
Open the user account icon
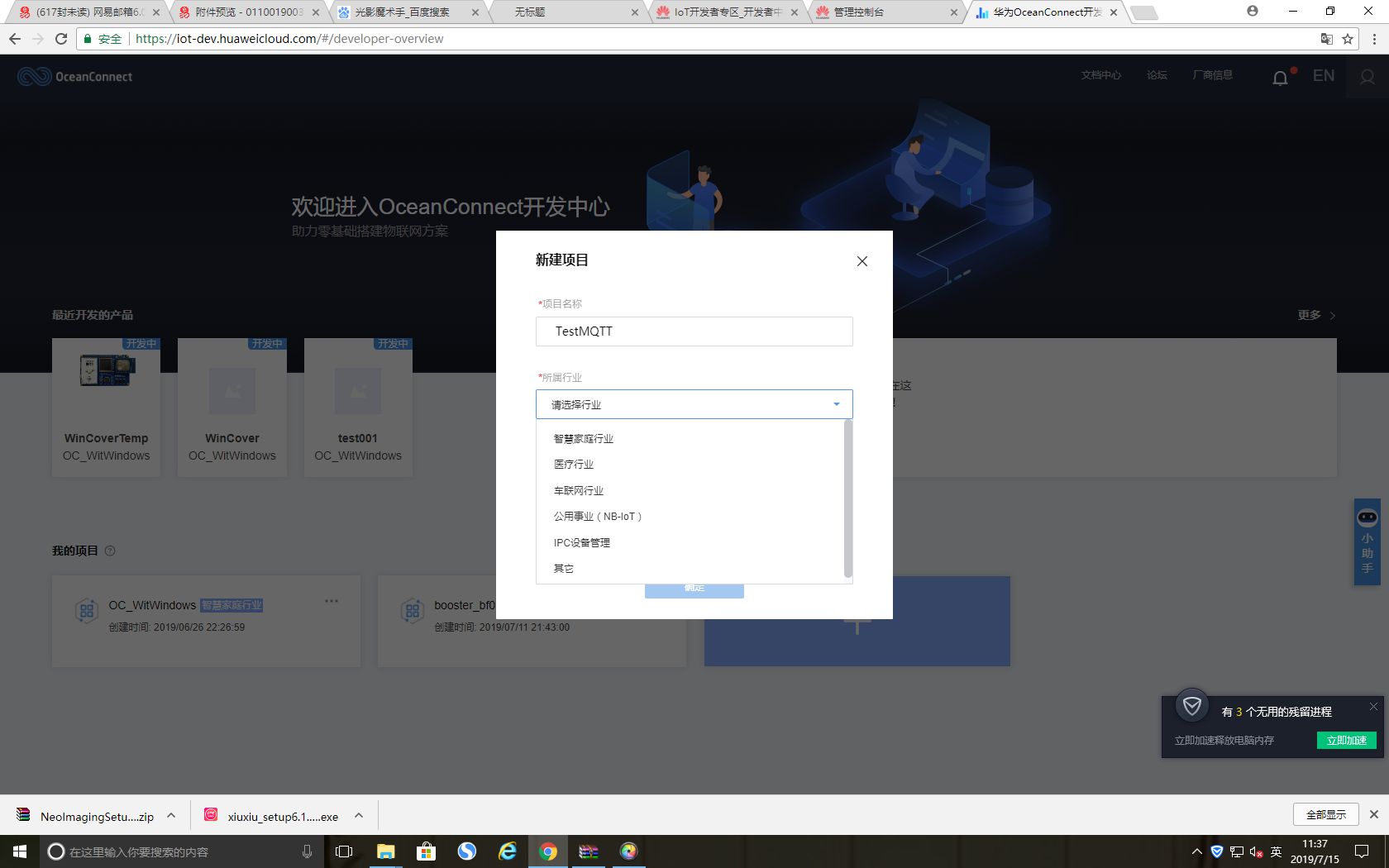pos(1368,77)
